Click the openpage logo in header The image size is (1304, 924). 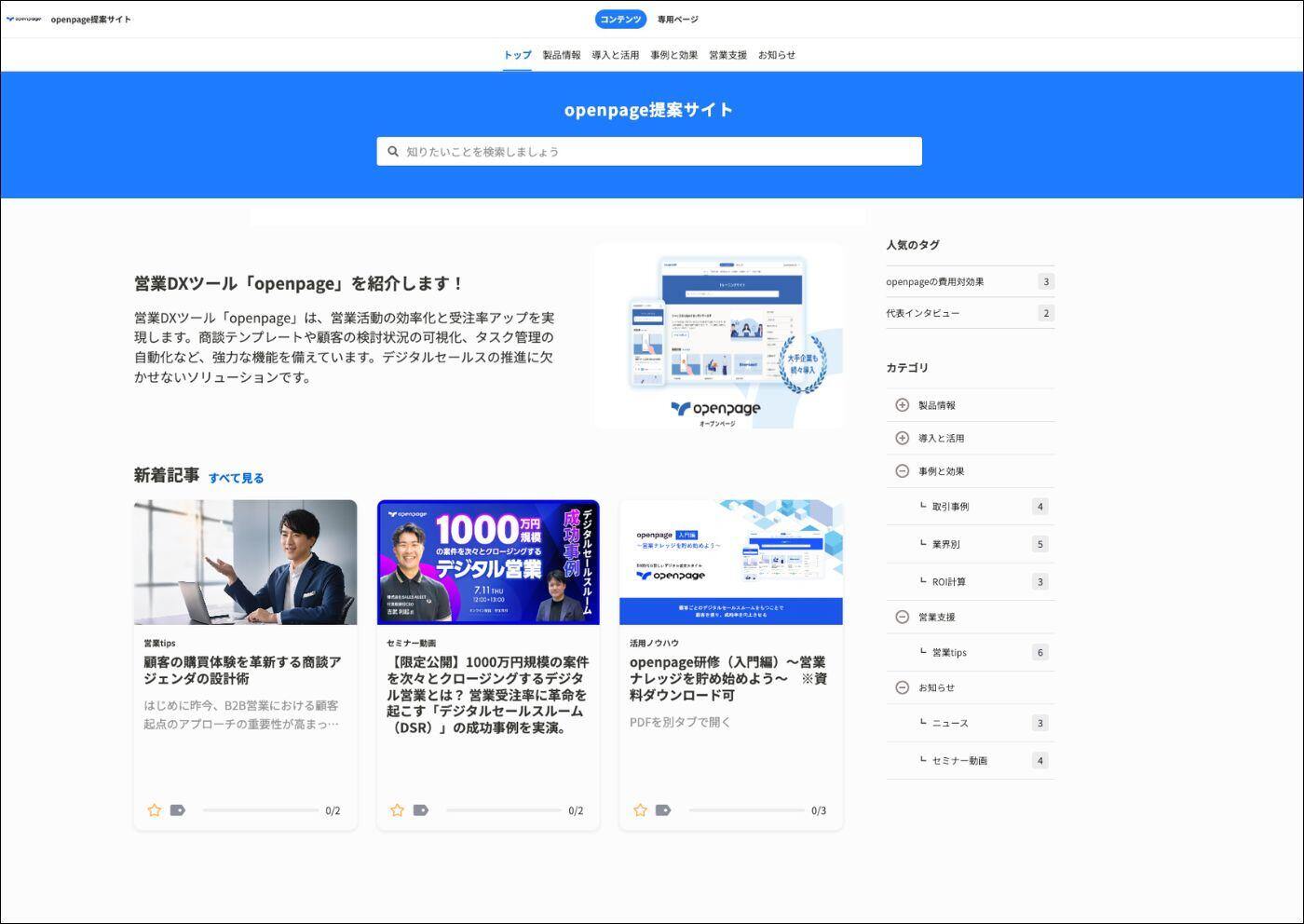[24, 19]
